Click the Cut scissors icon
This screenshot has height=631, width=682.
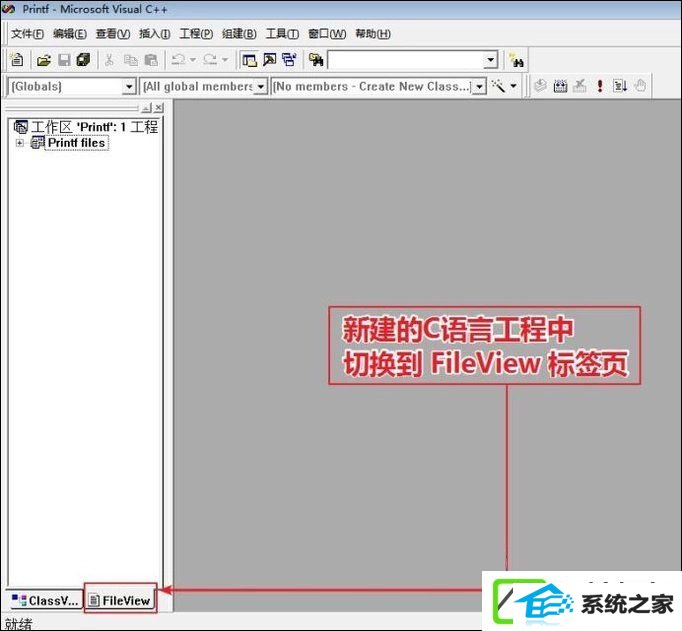point(109,60)
